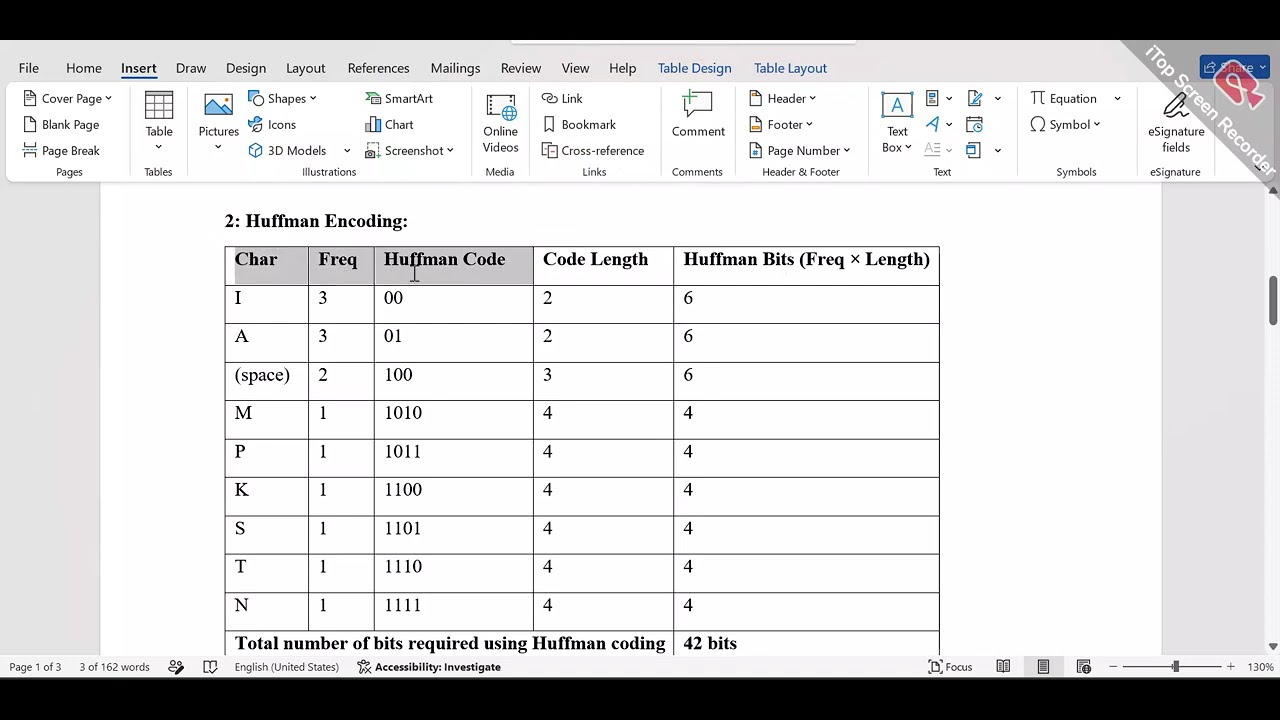Insert a SmartArt graphic
This screenshot has width=1280, height=720.
click(x=399, y=98)
